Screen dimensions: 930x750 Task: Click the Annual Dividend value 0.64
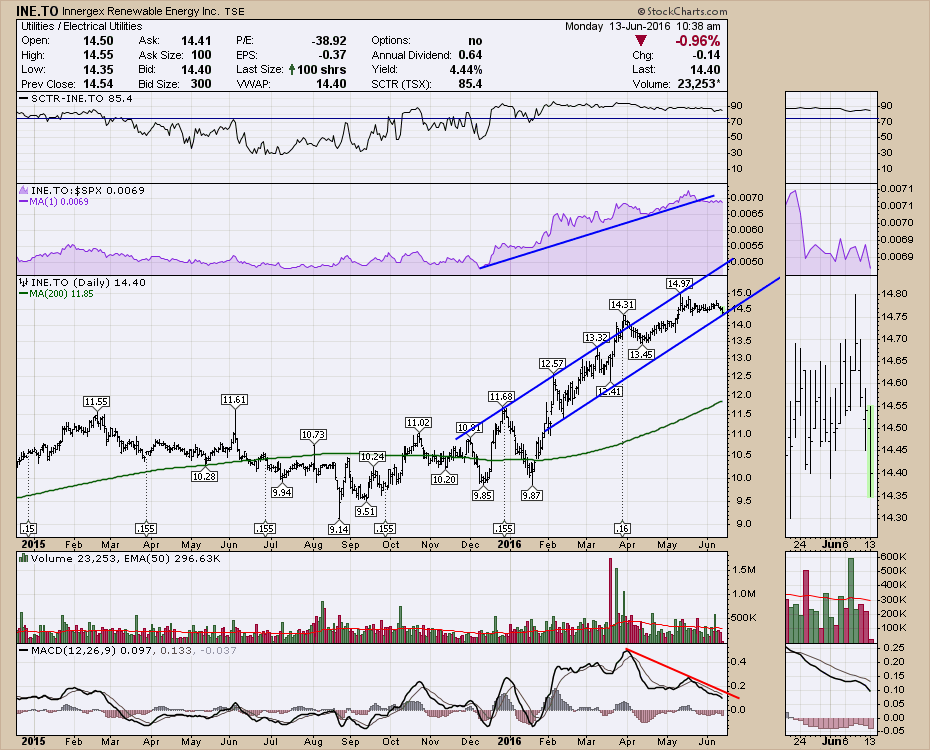click(x=470, y=55)
